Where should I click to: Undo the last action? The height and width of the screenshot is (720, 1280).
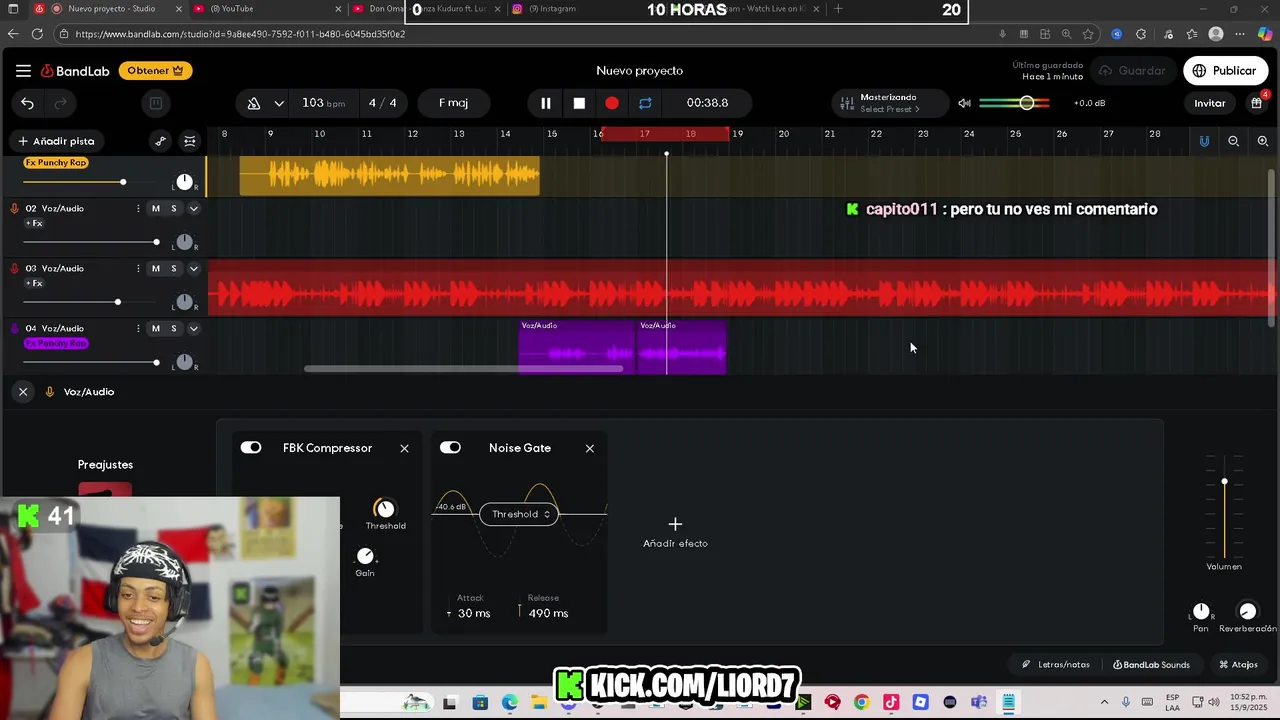pyautogui.click(x=27, y=103)
